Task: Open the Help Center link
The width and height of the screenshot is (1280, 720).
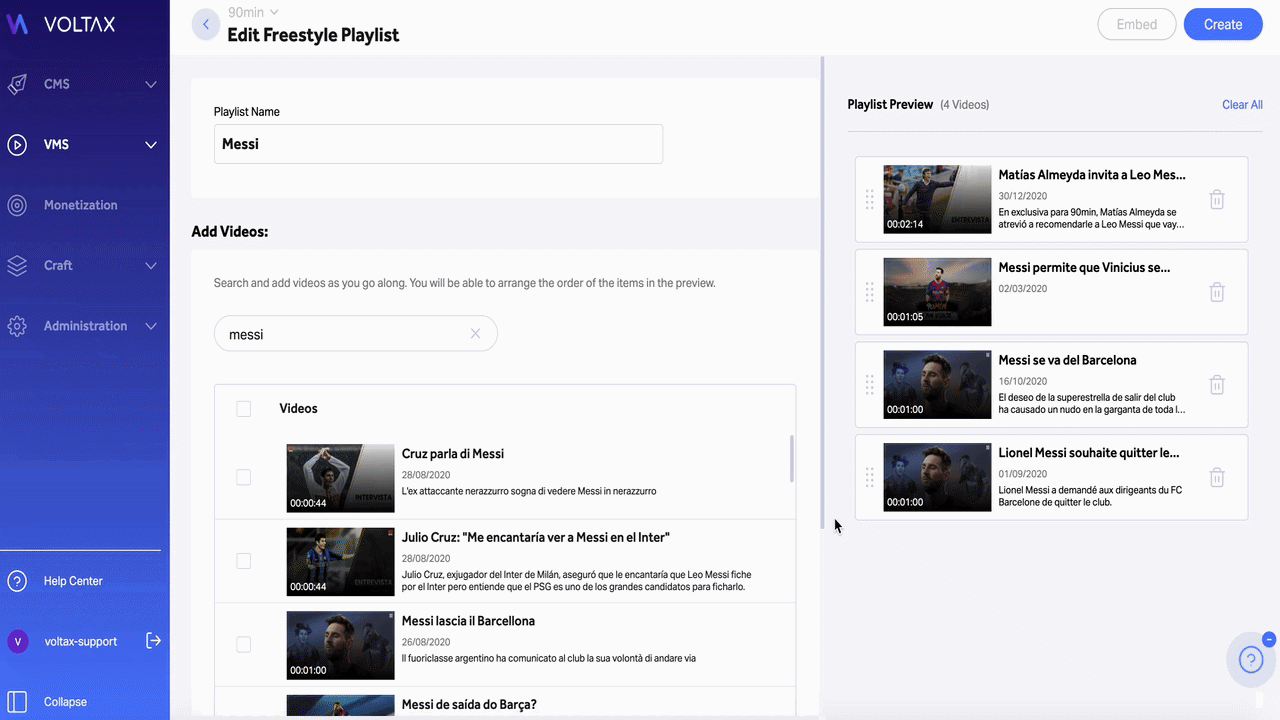Action: [73, 581]
